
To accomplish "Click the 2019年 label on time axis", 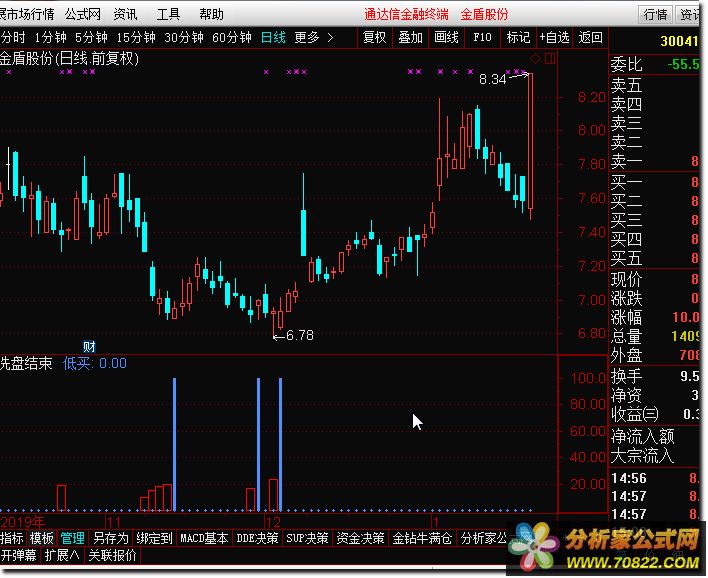I will [23, 522].
